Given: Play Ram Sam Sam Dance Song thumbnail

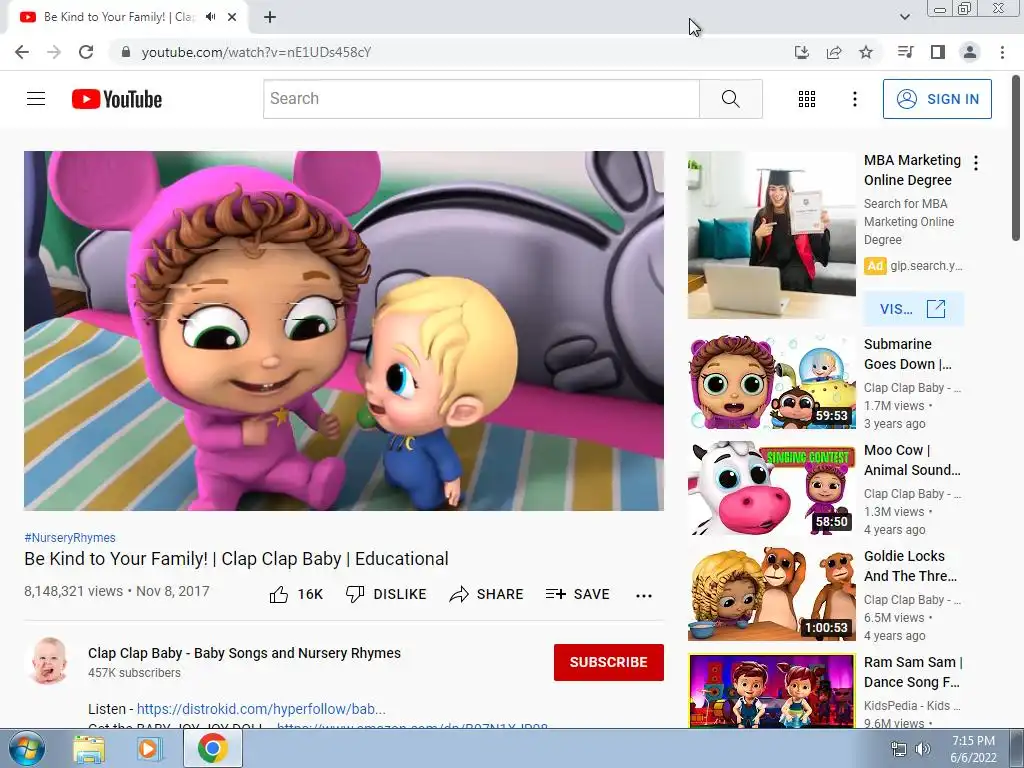Looking at the screenshot, I should click(771, 691).
